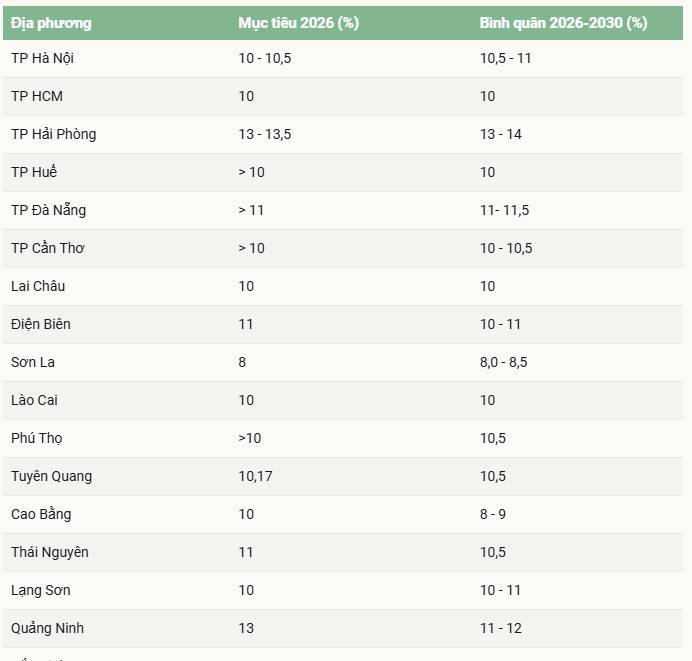Click the "Bình quân 2026-2030 (%)" header
This screenshot has width=692, height=661.
tap(563, 23)
